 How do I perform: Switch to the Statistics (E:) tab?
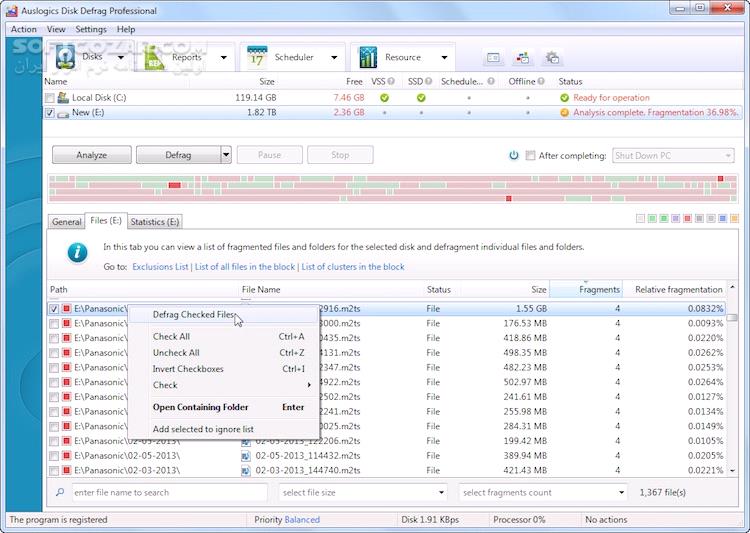click(154, 222)
